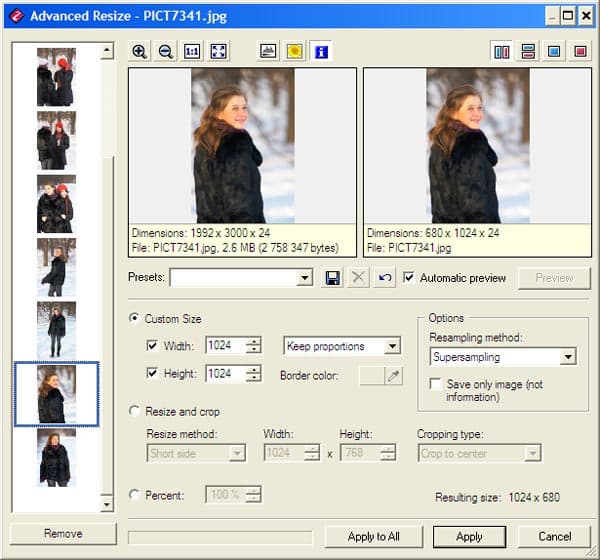Select the Custom Size radio button
This screenshot has height=560, width=600.
tap(134, 318)
